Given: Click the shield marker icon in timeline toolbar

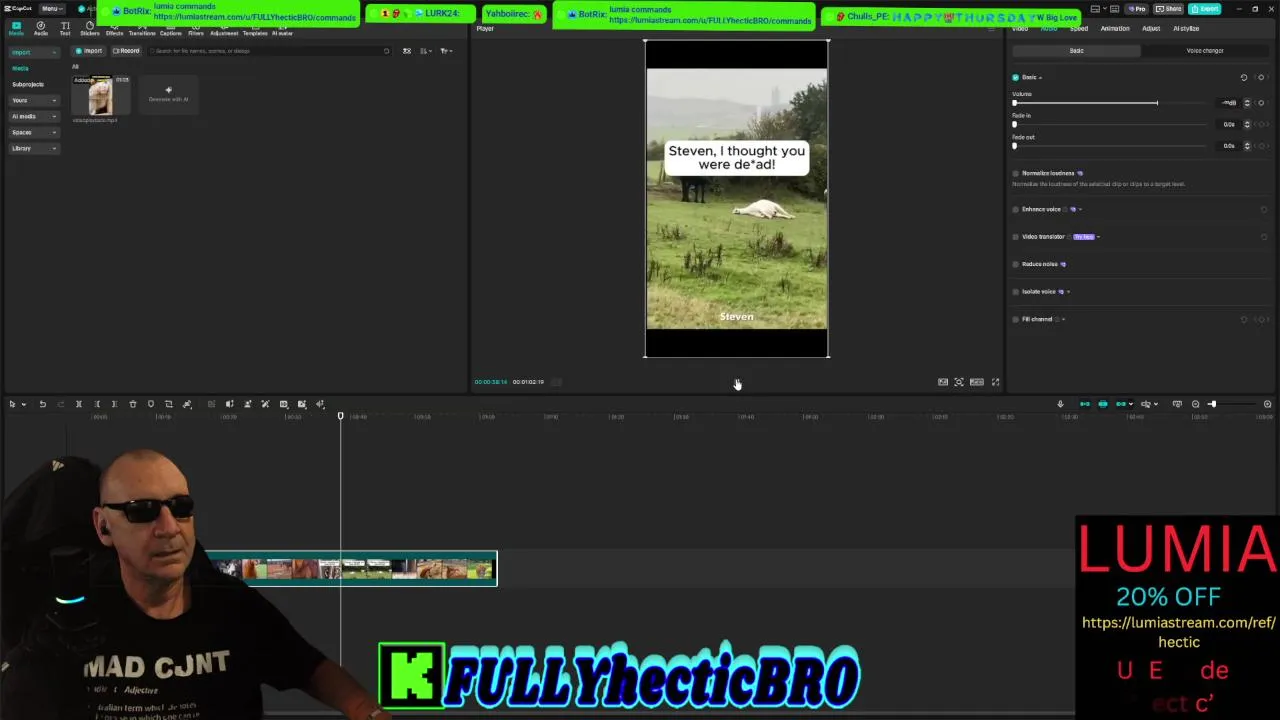Looking at the screenshot, I should pos(151,404).
